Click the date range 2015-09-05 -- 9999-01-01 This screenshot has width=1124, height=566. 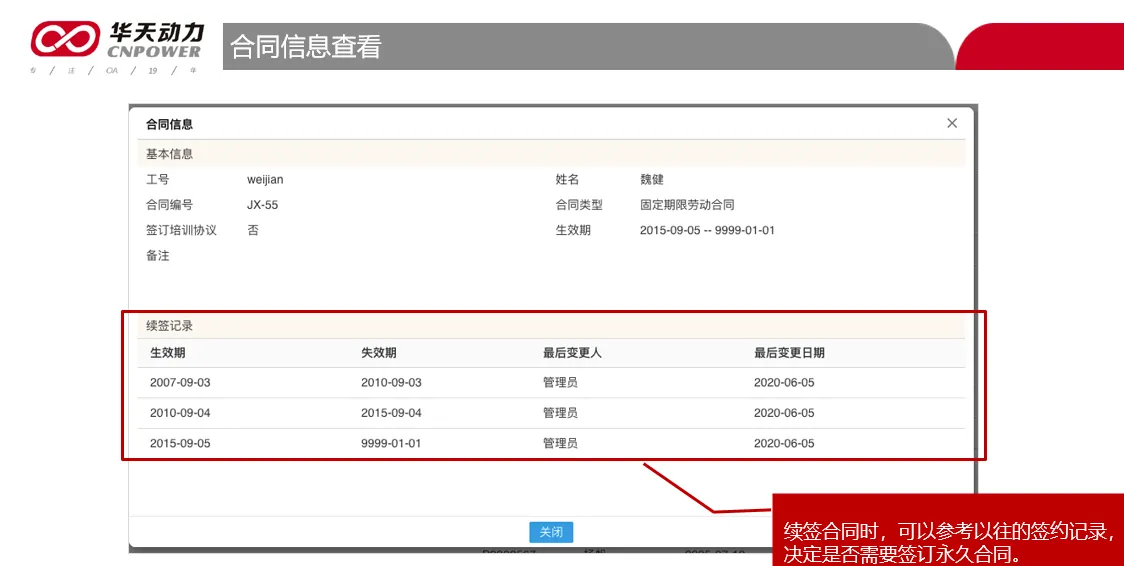[x=707, y=230]
